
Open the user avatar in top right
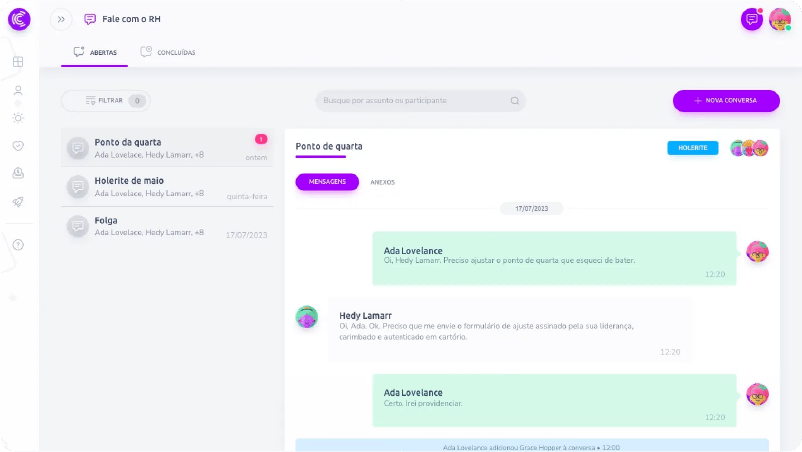tap(780, 19)
